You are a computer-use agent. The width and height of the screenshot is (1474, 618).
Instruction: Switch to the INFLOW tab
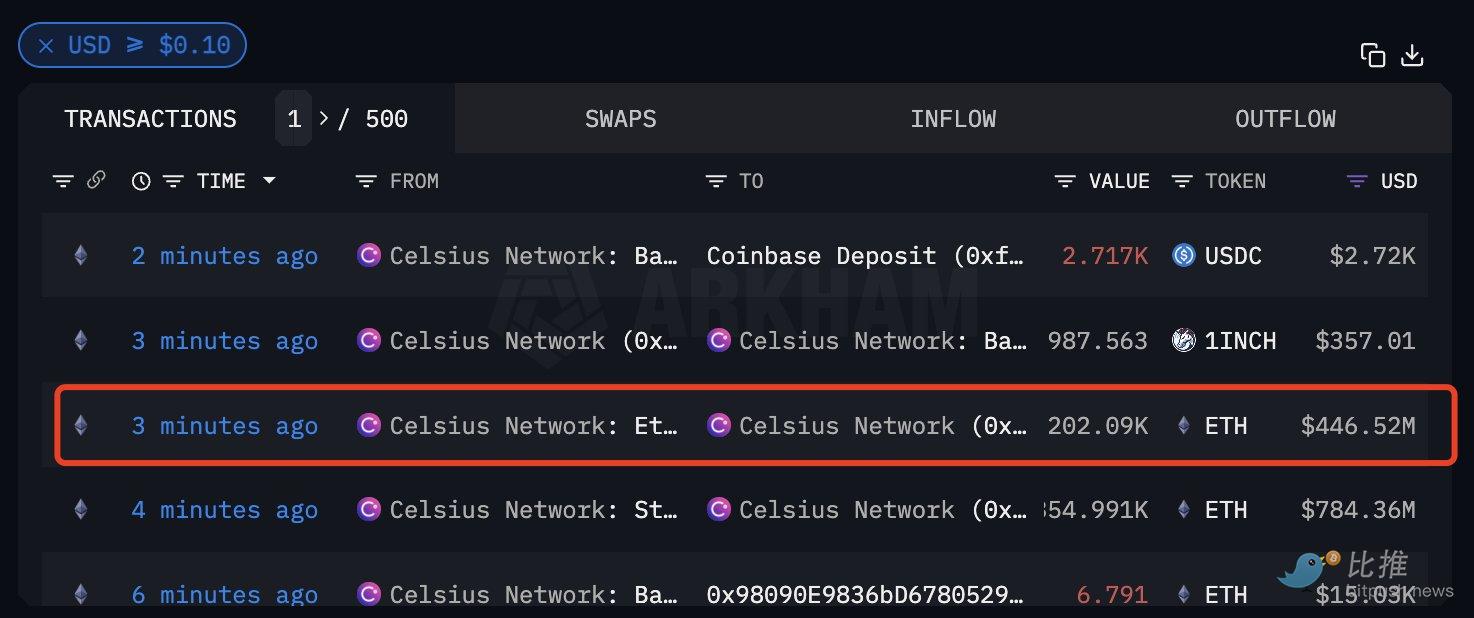click(x=953, y=119)
